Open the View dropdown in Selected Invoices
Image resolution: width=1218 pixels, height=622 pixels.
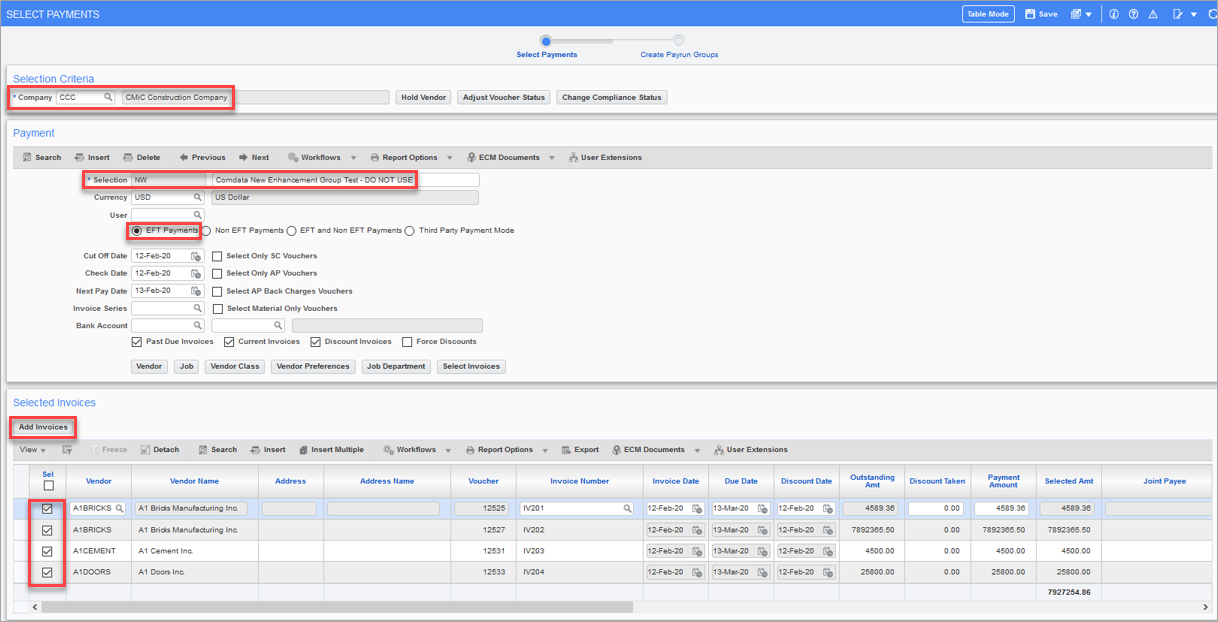click(x=32, y=450)
